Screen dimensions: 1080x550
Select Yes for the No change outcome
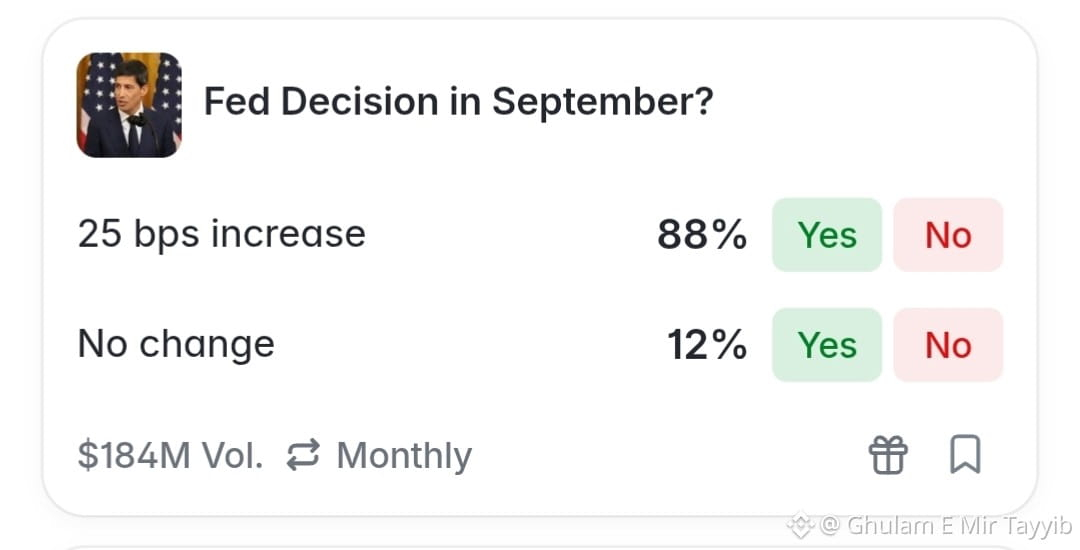pos(827,345)
